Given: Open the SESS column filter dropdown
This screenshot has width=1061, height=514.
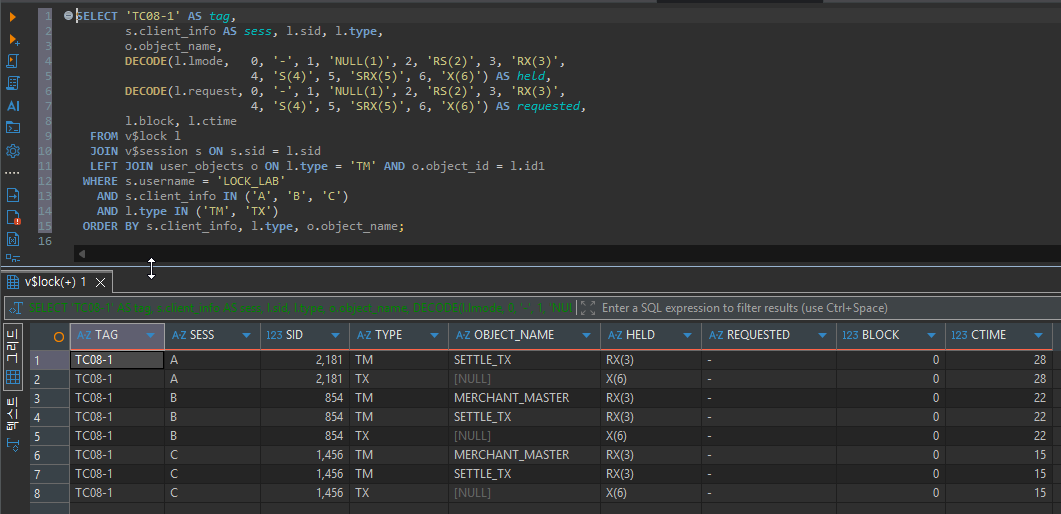Looking at the screenshot, I should pos(246,335).
